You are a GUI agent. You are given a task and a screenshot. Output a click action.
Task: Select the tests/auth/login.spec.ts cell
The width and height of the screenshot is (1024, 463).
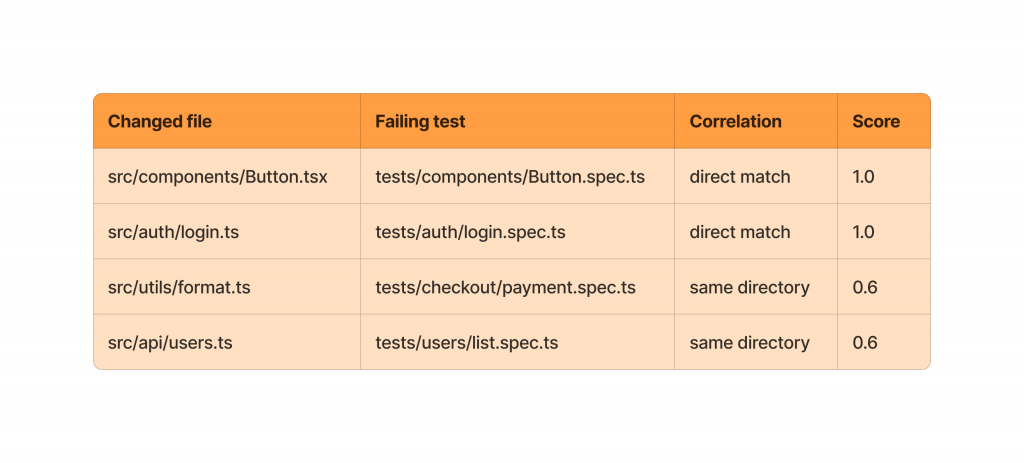pyautogui.click(x=470, y=232)
